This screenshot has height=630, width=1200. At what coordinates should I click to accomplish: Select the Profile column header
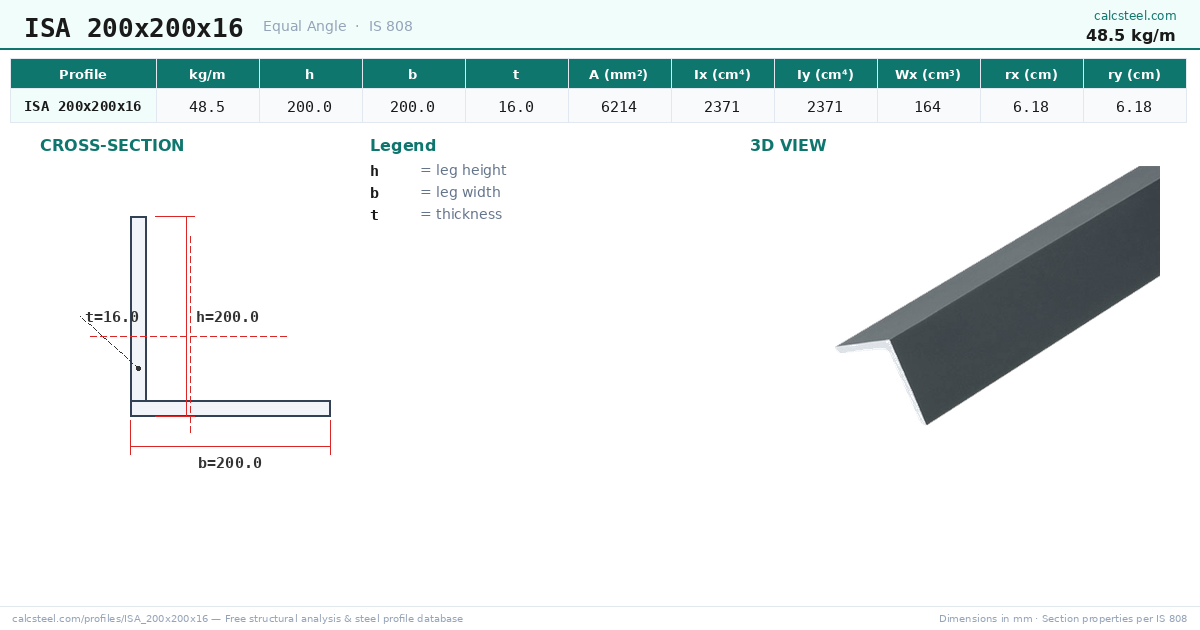83,74
